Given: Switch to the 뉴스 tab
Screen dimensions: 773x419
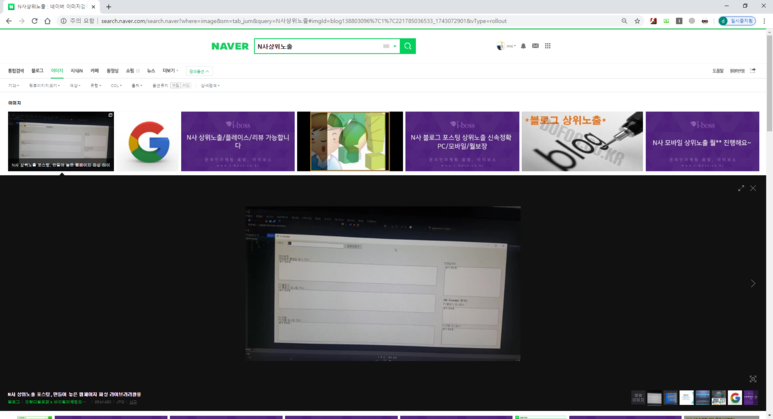Looking at the screenshot, I should (x=151, y=71).
